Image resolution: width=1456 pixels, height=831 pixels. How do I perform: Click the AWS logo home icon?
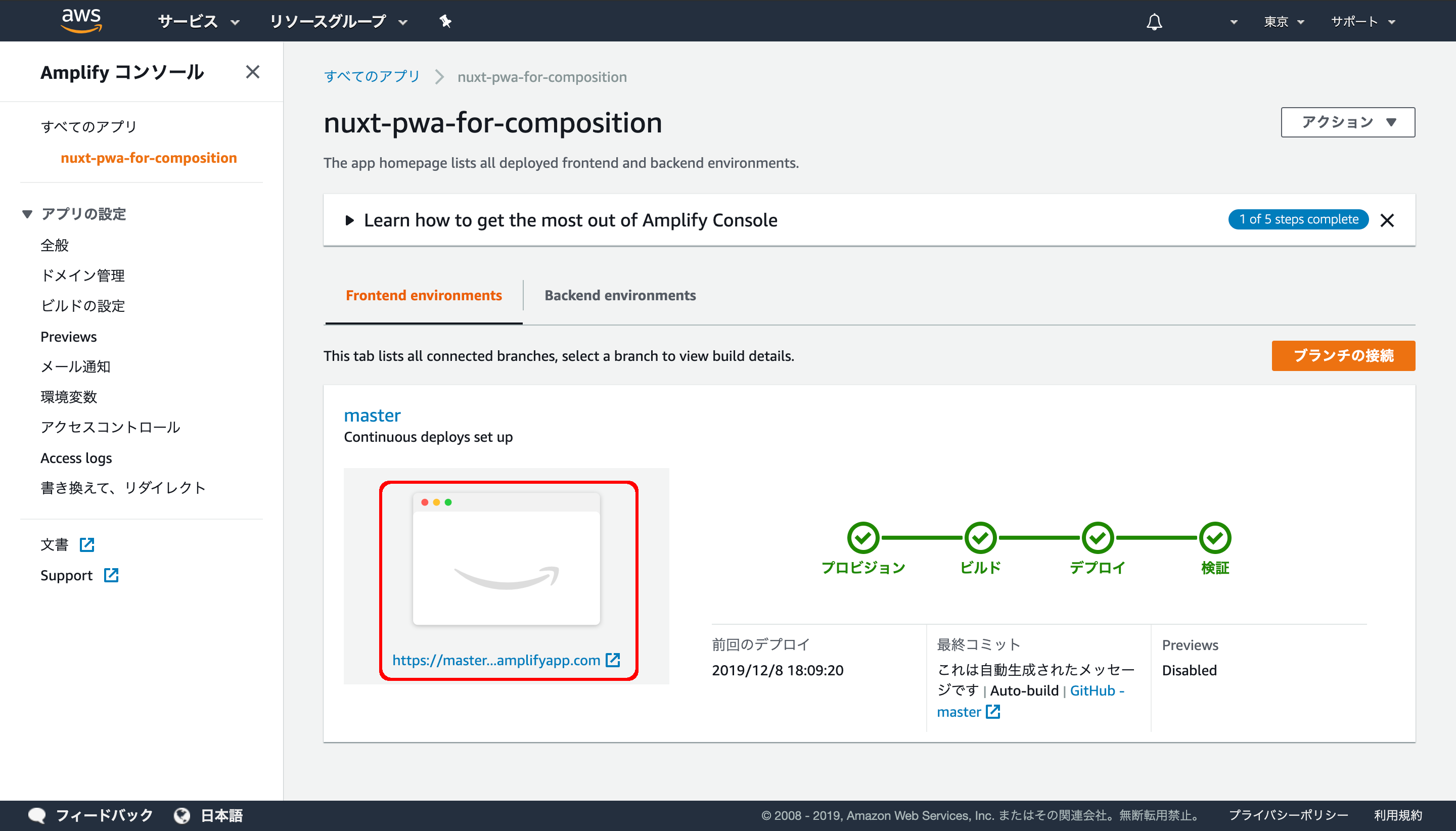(81, 21)
